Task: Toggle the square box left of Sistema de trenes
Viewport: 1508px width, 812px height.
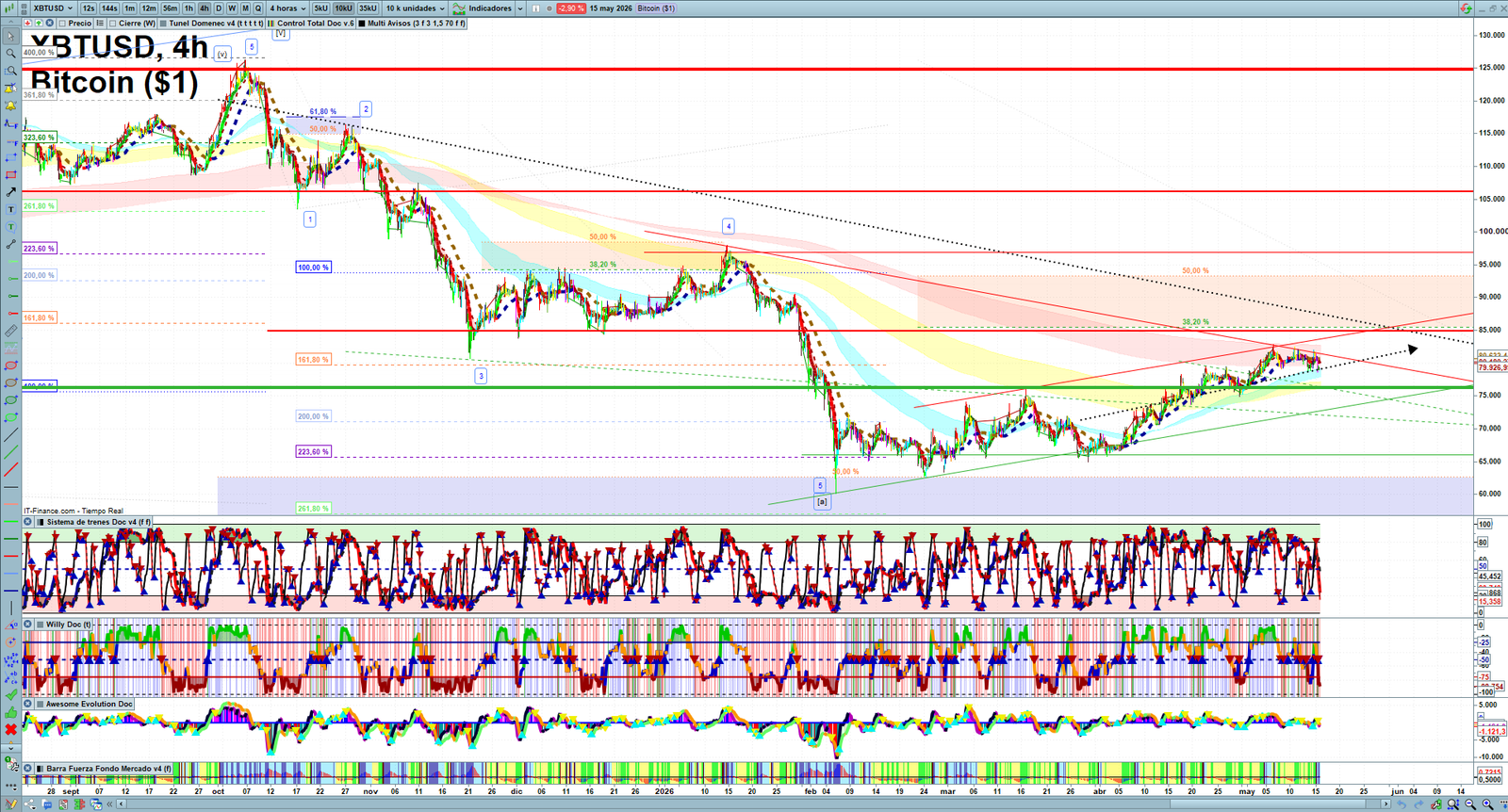Action: click(41, 522)
